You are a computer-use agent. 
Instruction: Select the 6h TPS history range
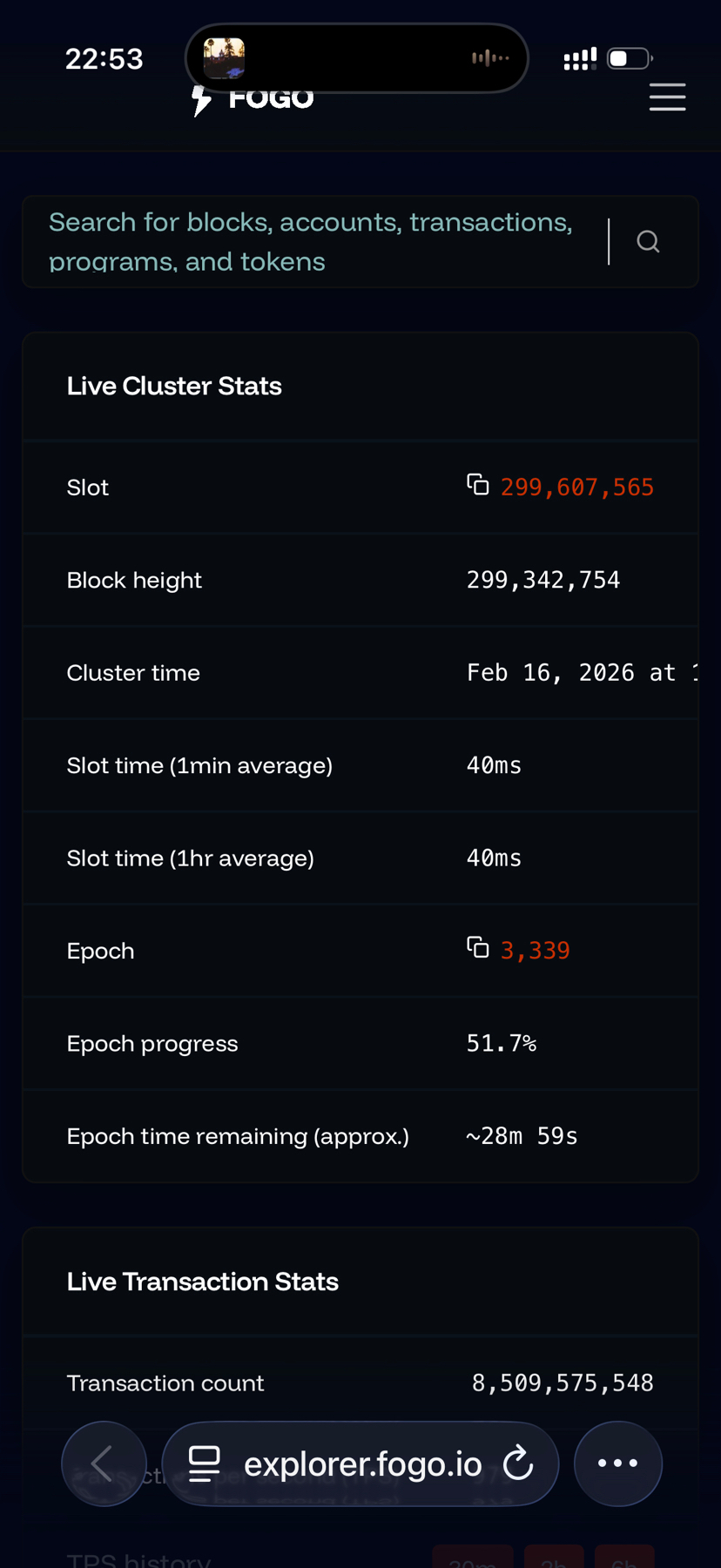point(624,1559)
